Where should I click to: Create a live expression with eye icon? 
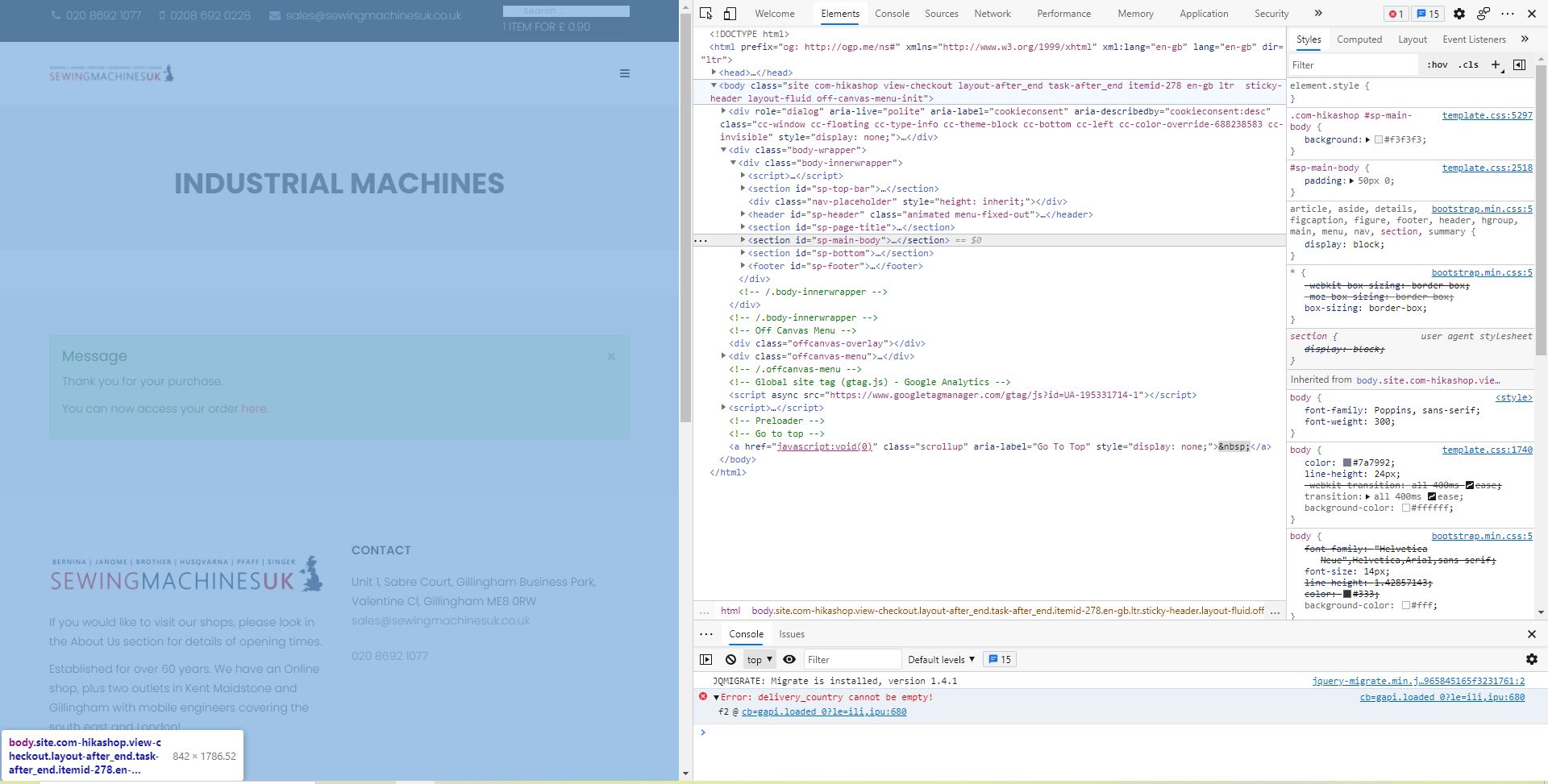pos(789,659)
